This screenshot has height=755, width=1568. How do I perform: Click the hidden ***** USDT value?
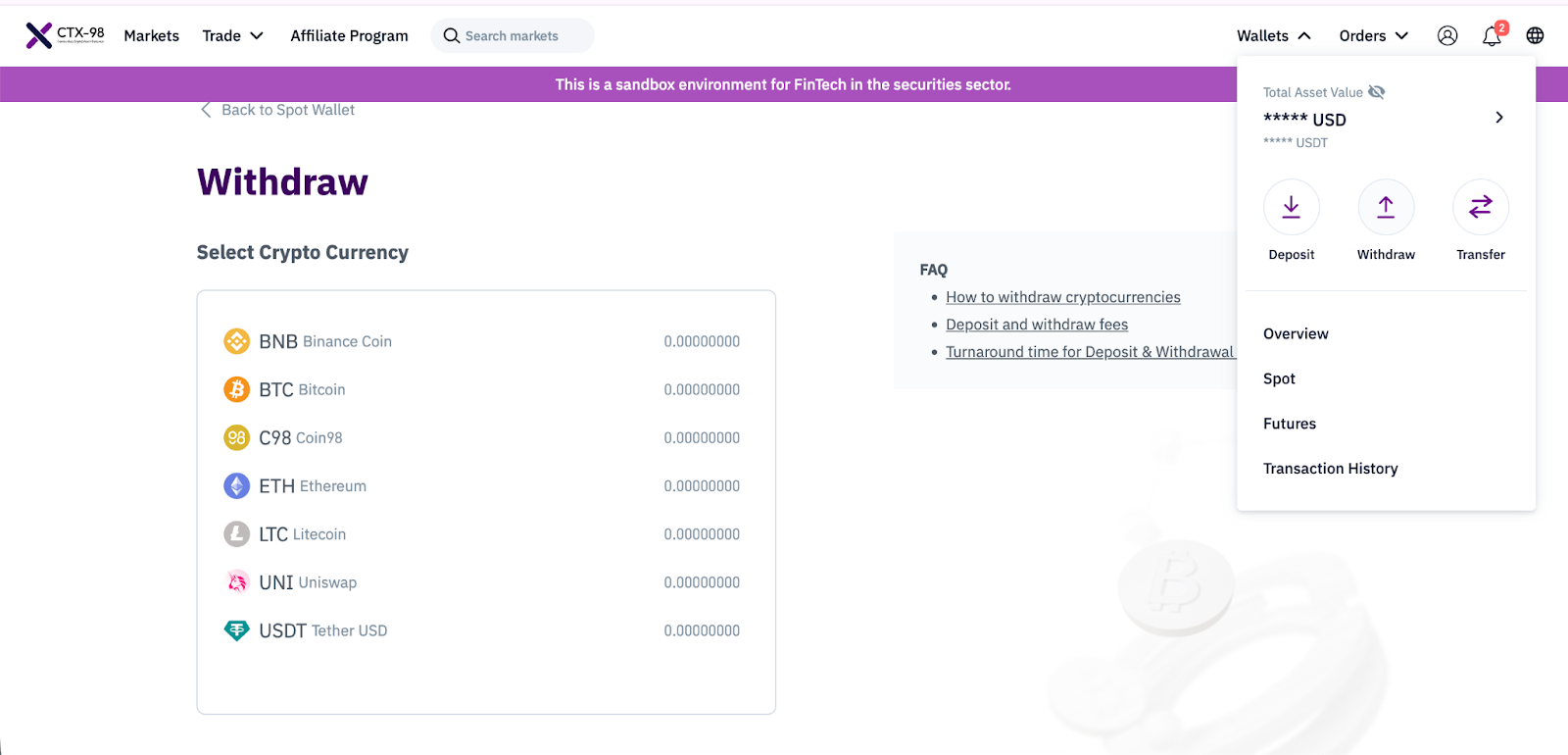point(1296,142)
